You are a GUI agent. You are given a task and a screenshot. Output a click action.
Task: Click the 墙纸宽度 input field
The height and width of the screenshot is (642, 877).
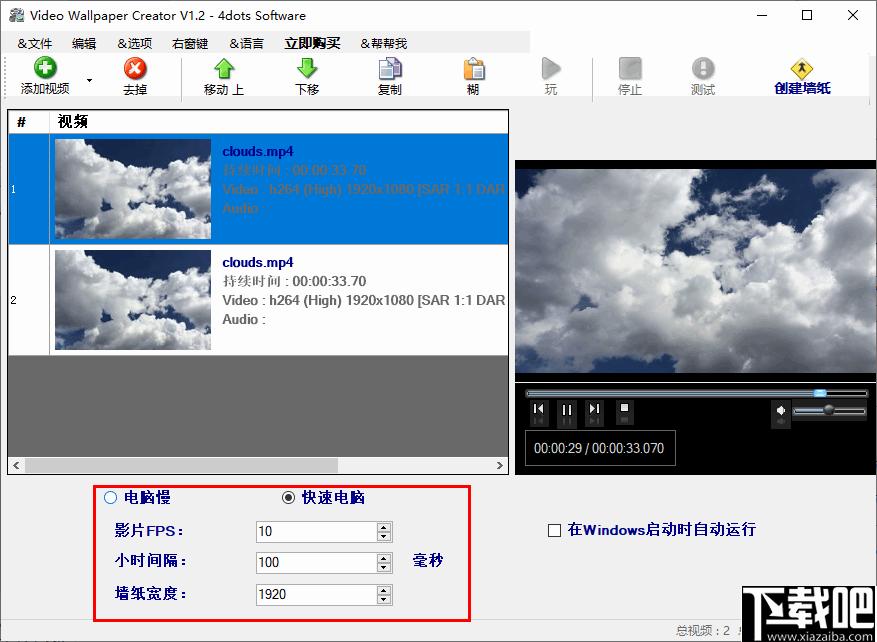(x=317, y=594)
